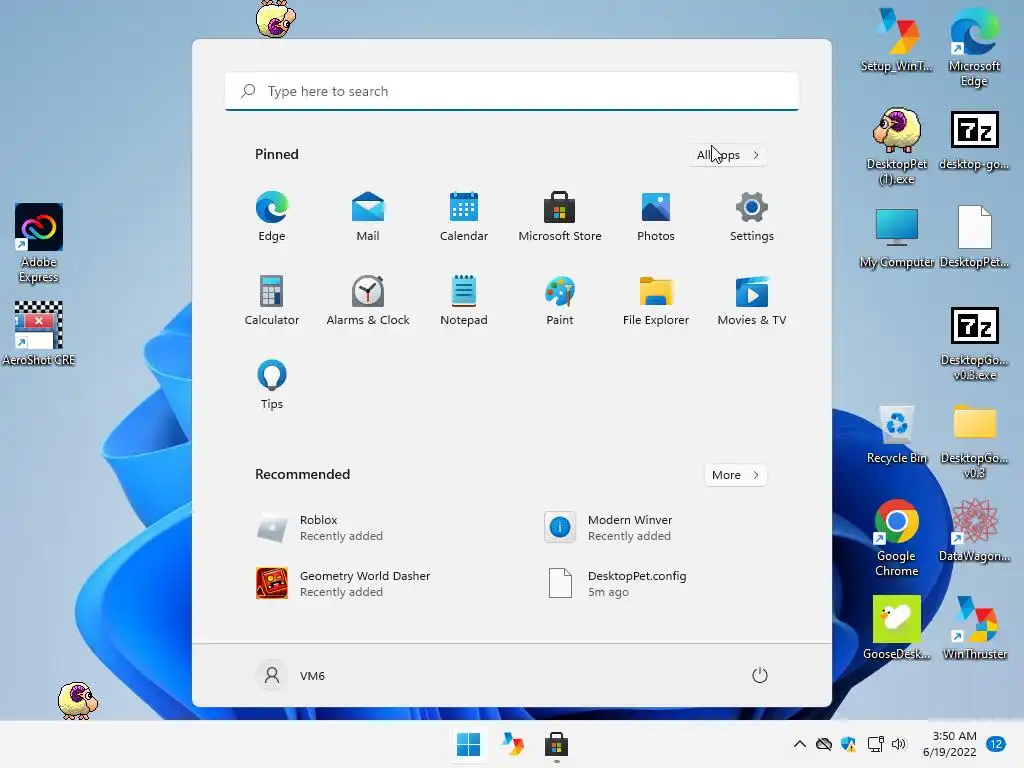Open the Mail app

(x=368, y=216)
